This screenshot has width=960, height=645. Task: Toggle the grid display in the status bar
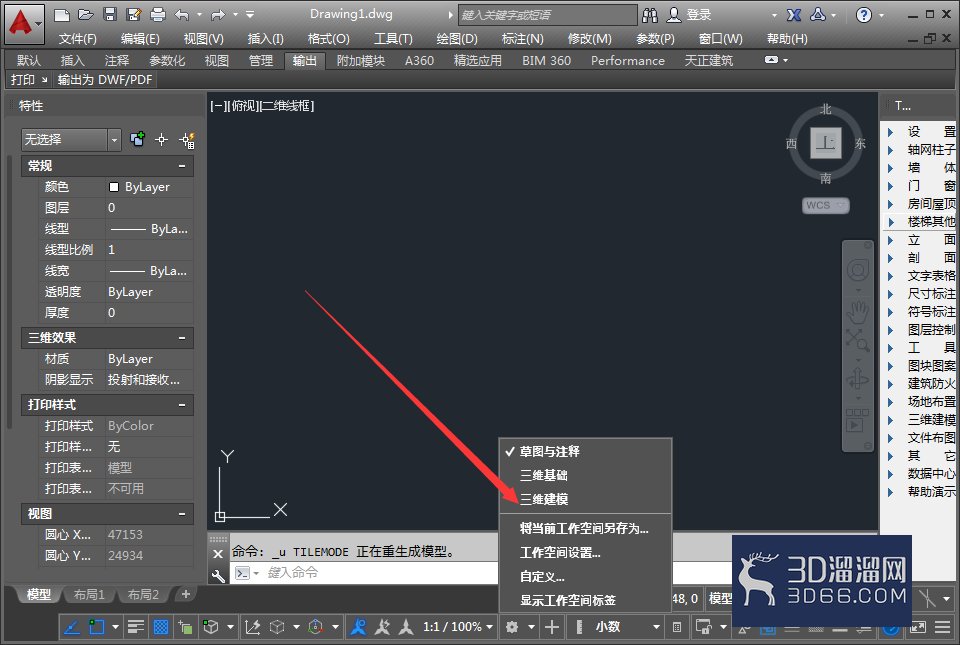coord(160,627)
